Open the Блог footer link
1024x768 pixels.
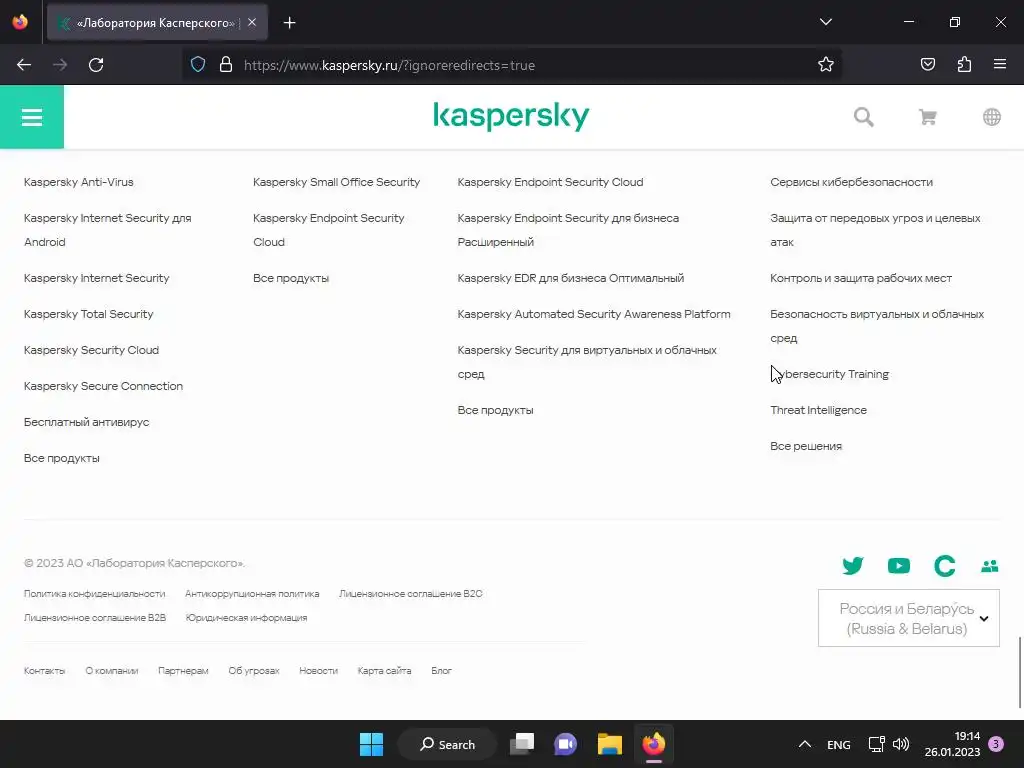tap(441, 671)
